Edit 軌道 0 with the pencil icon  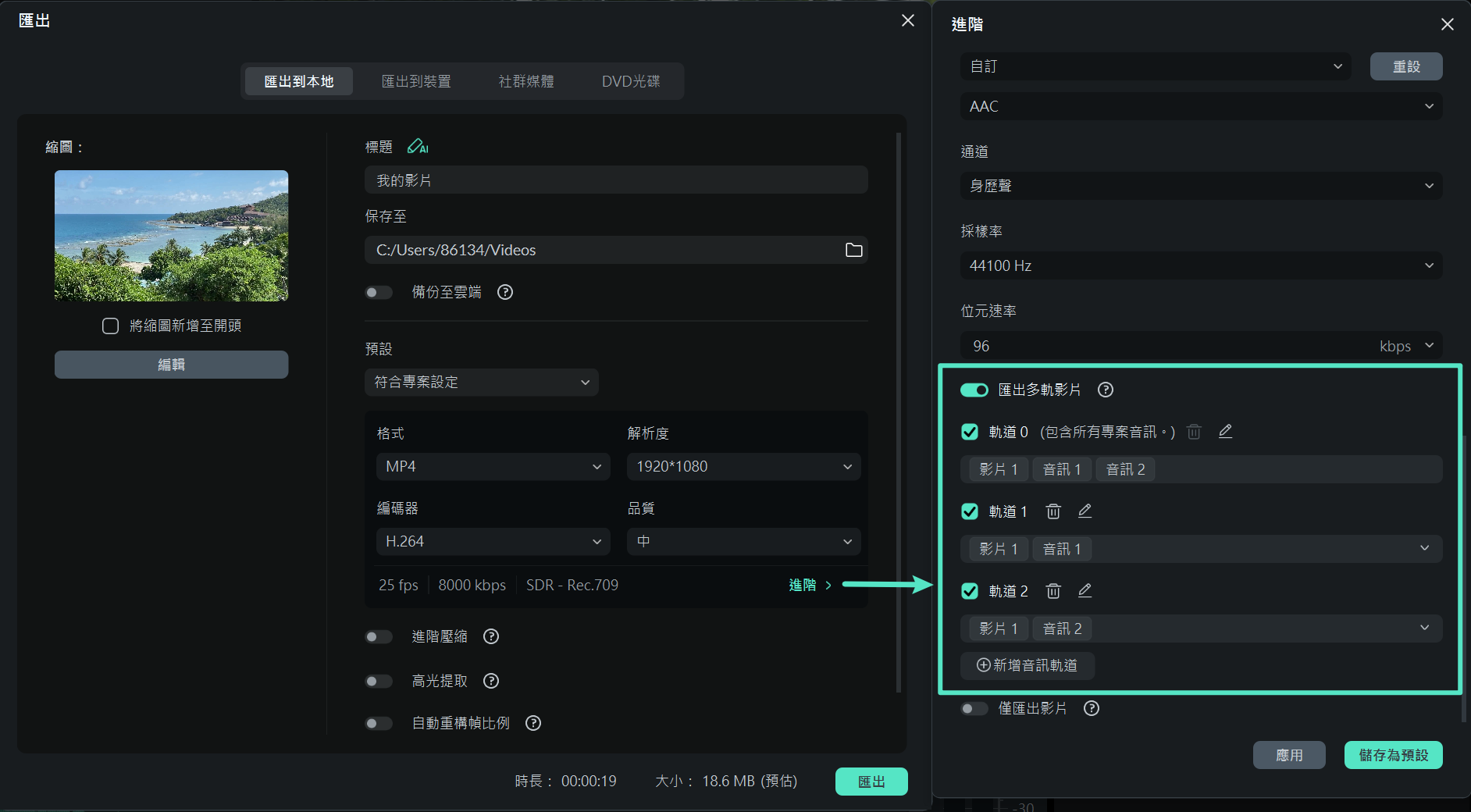point(1225,431)
